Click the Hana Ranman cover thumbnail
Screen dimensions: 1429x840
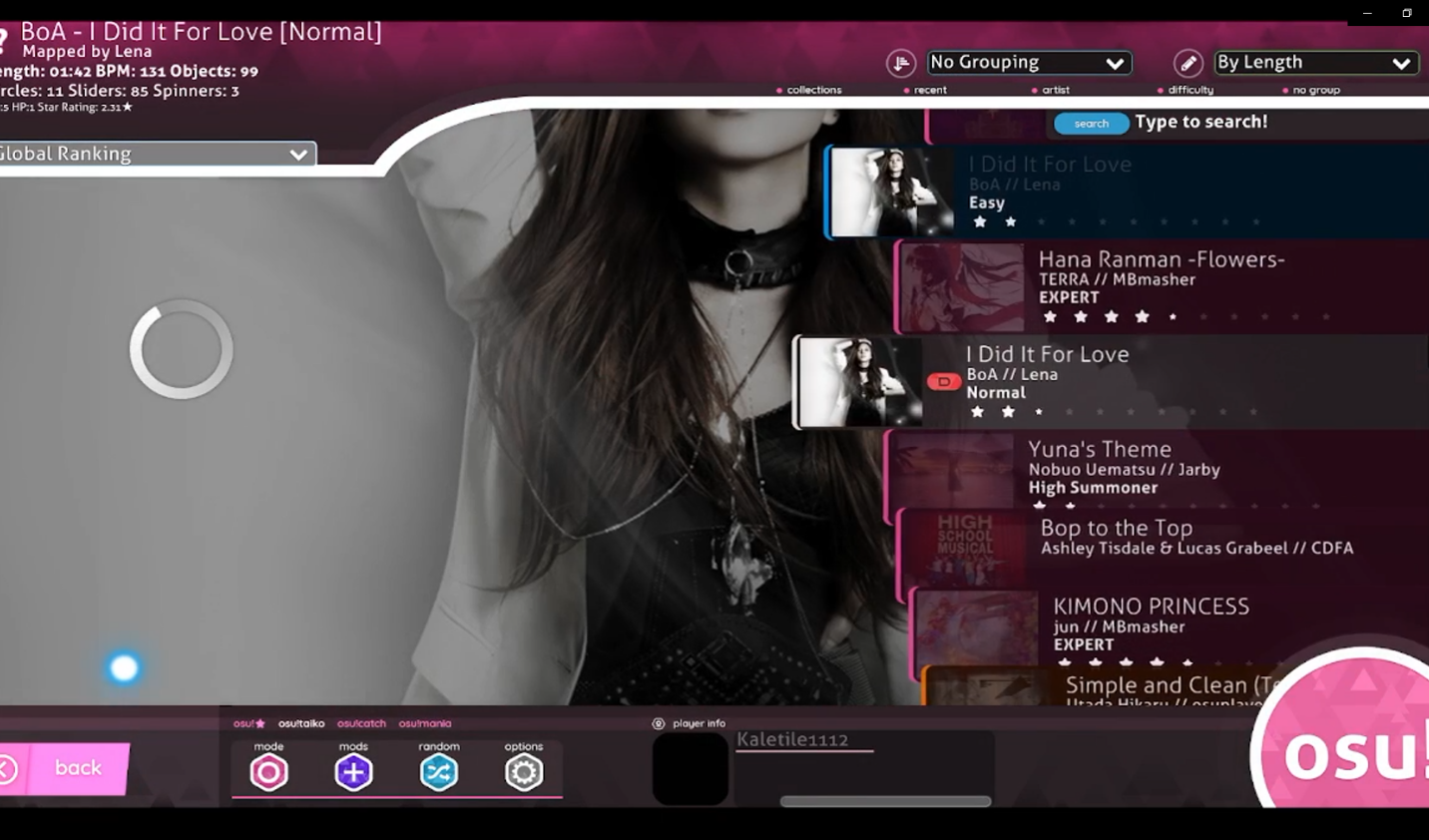pyautogui.click(x=963, y=287)
